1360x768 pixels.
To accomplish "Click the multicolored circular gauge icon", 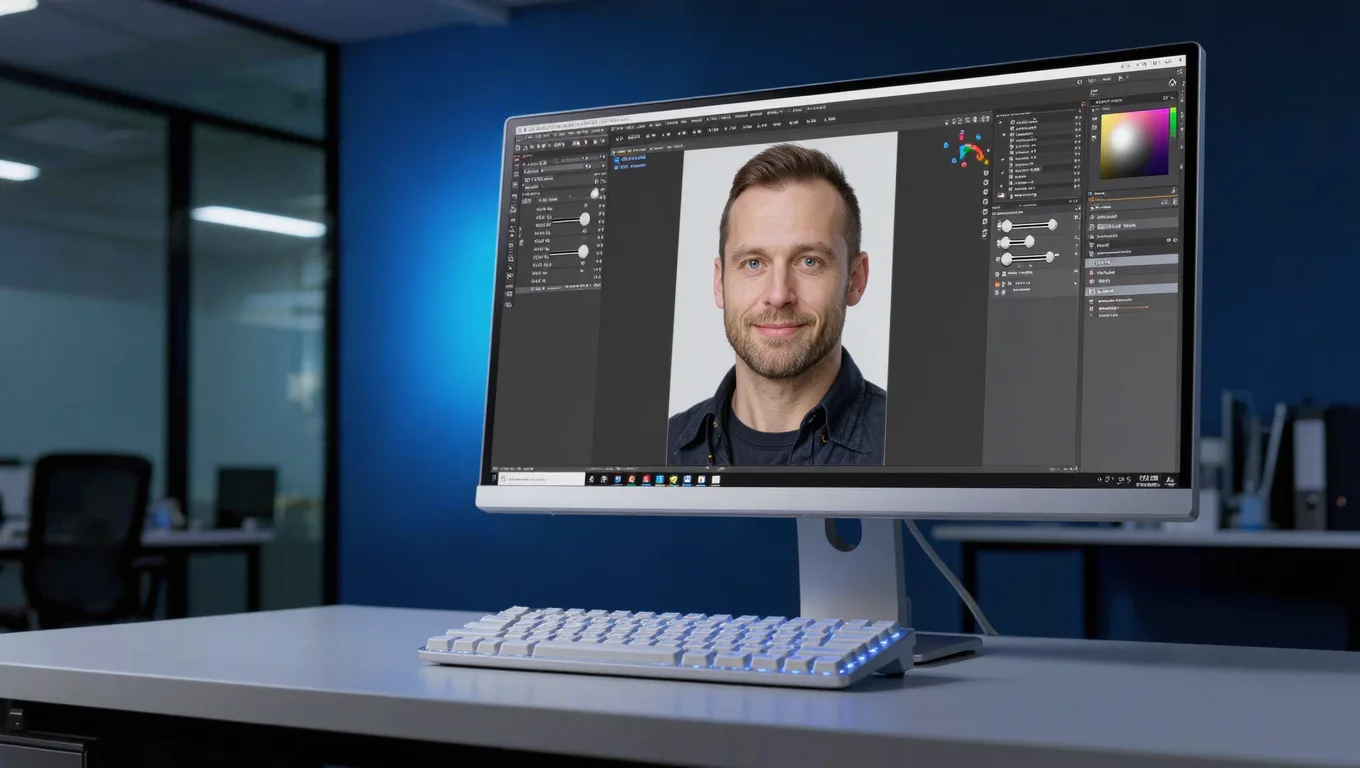I will click(967, 150).
